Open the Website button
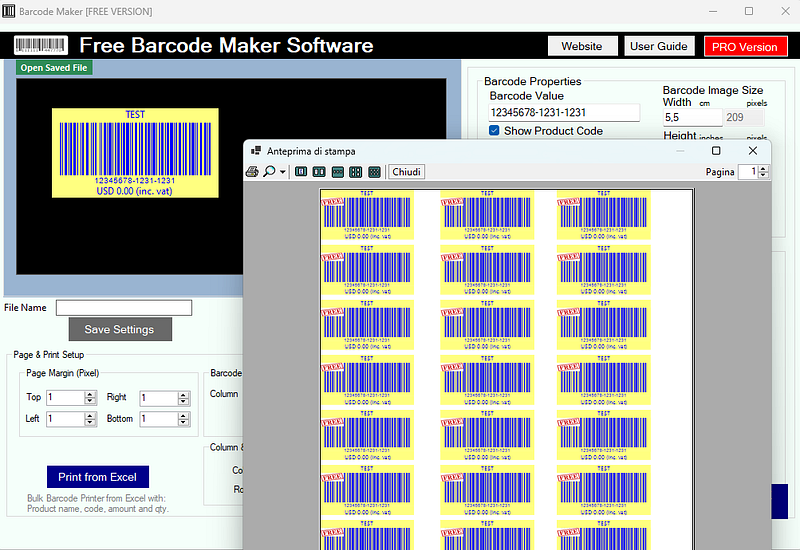The width and height of the screenshot is (800, 550). point(582,46)
